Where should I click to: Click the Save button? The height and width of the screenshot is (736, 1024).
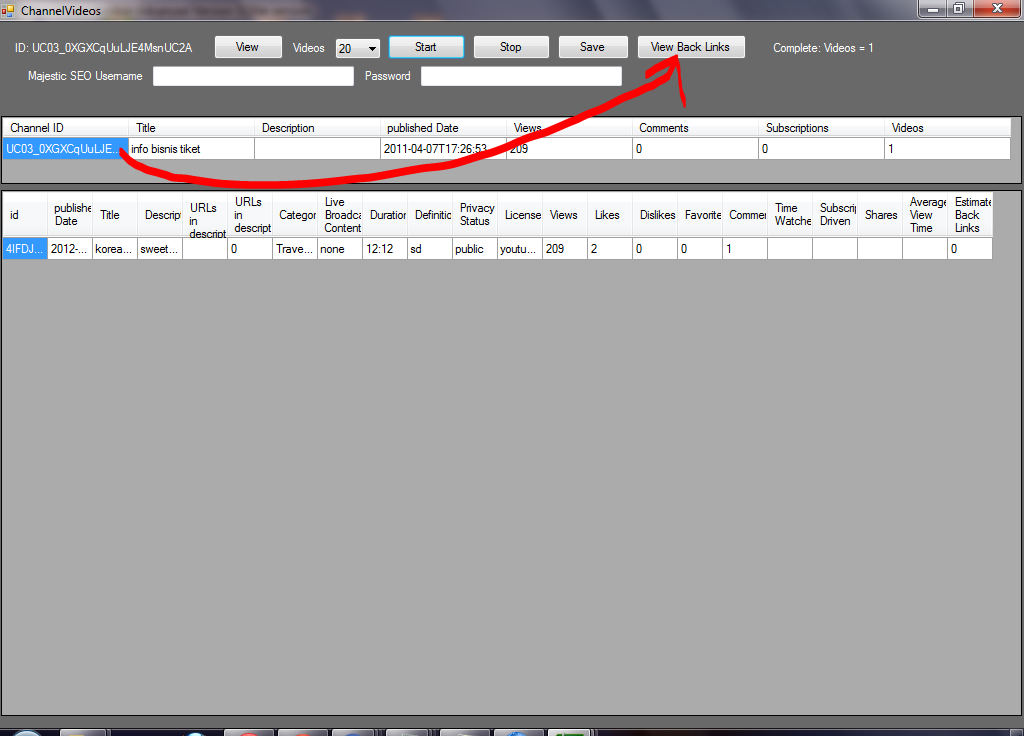tap(593, 47)
